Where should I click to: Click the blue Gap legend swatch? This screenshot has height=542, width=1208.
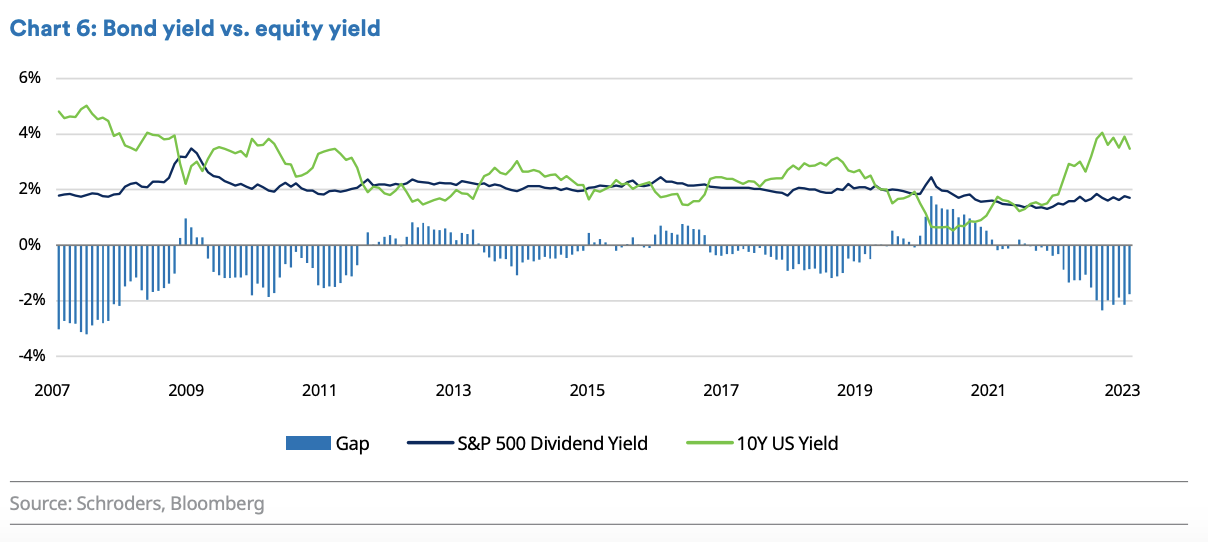pos(307,443)
